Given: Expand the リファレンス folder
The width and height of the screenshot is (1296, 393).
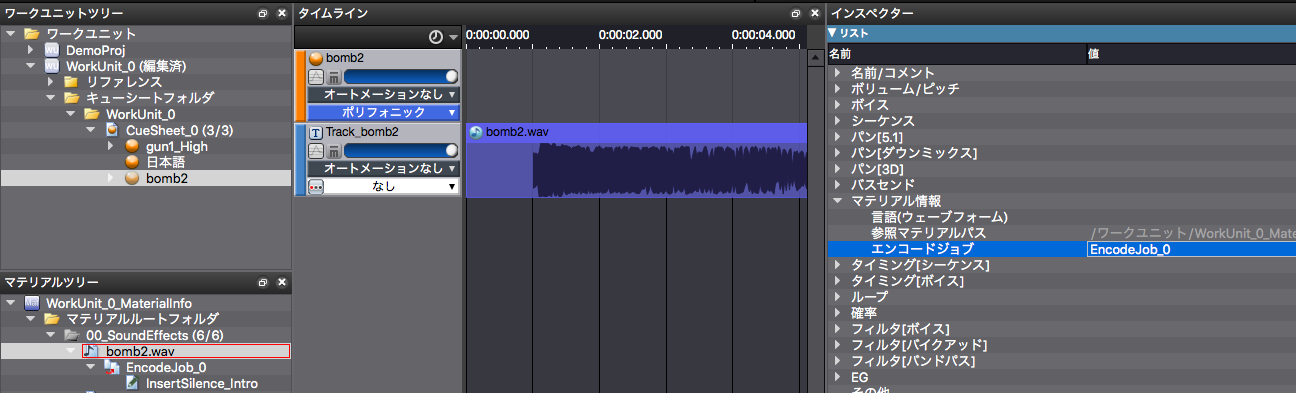Looking at the screenshot, I should click(x=51, y=82).
